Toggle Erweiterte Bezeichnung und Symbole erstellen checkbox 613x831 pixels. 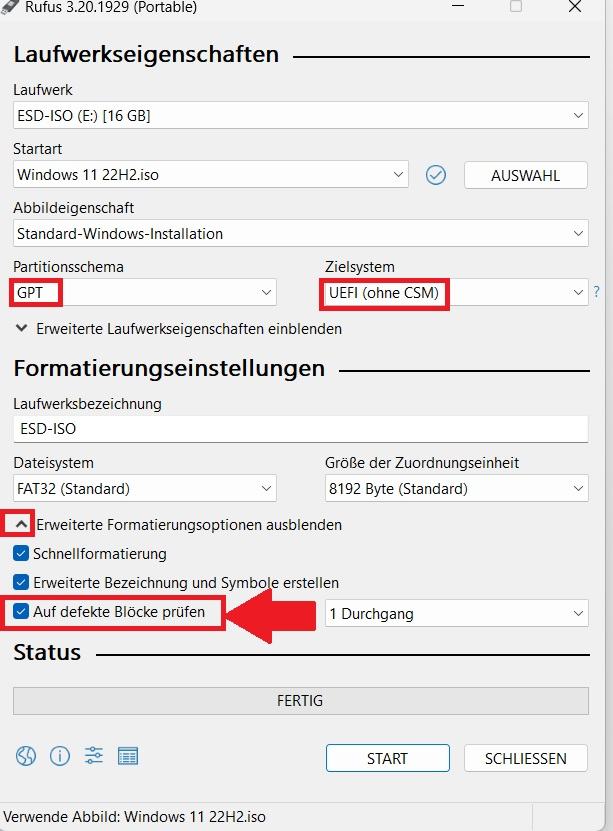point(21,582)
